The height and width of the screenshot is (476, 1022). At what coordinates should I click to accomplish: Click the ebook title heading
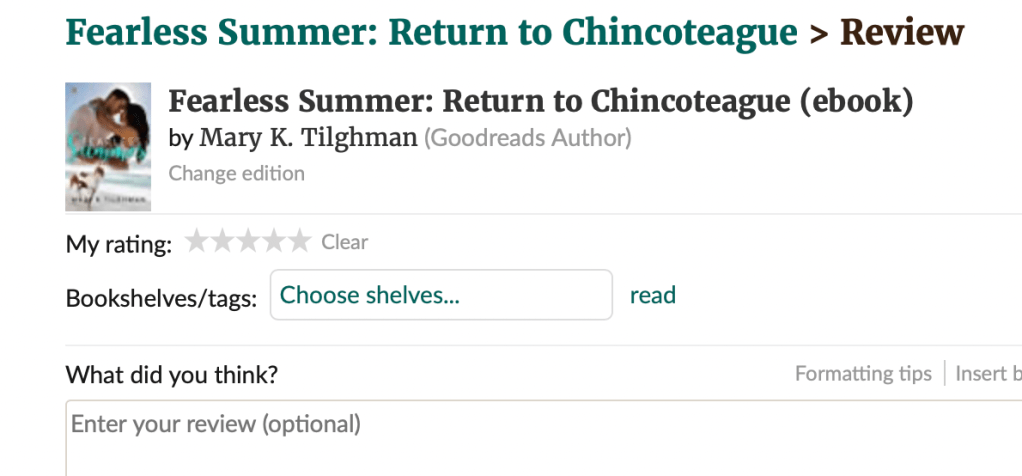(541, 101)
